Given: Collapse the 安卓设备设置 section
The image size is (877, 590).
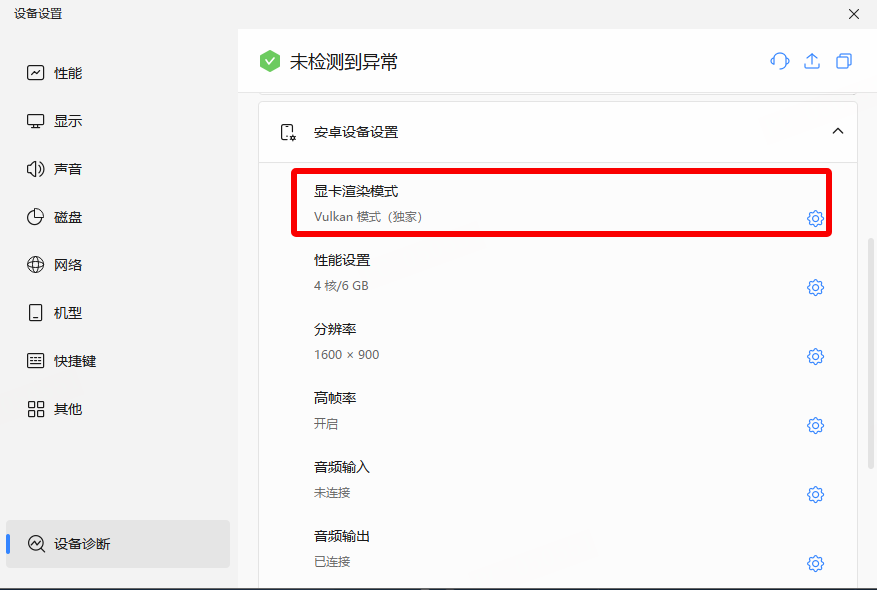Looking at the screenshot, I should [838, 131].
